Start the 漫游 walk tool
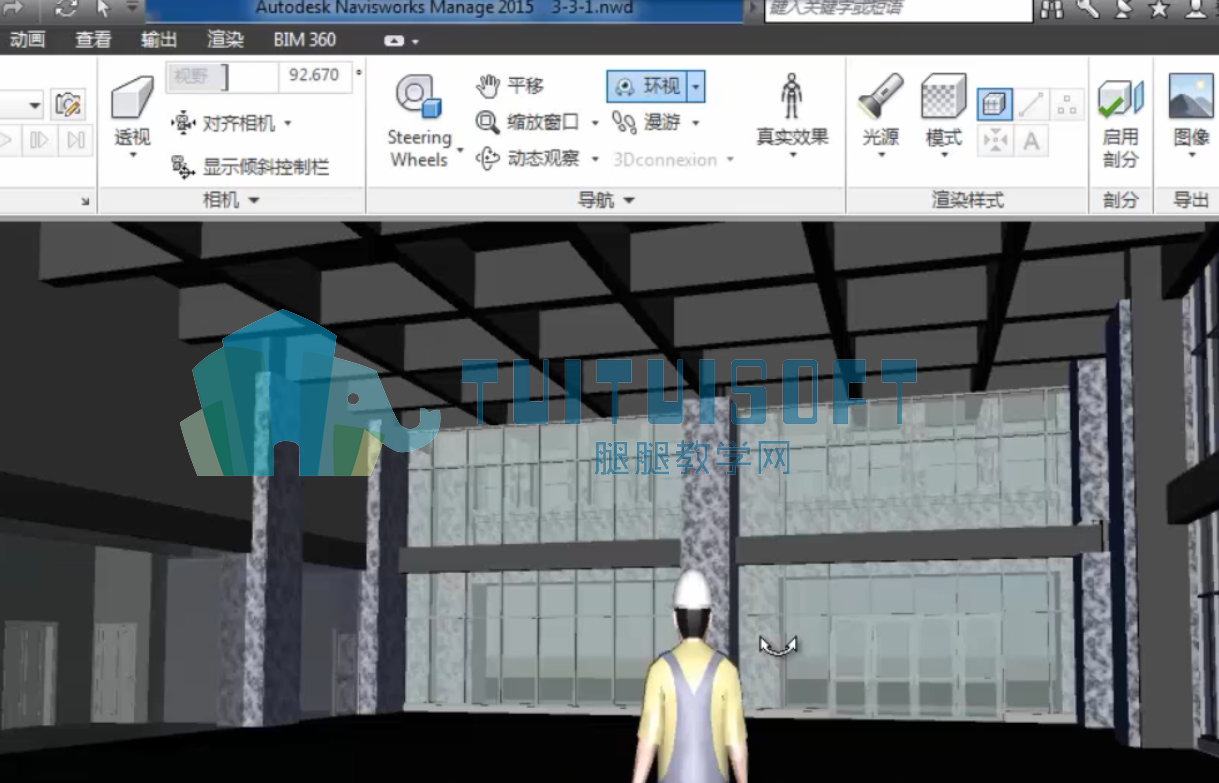 point(646,122)
